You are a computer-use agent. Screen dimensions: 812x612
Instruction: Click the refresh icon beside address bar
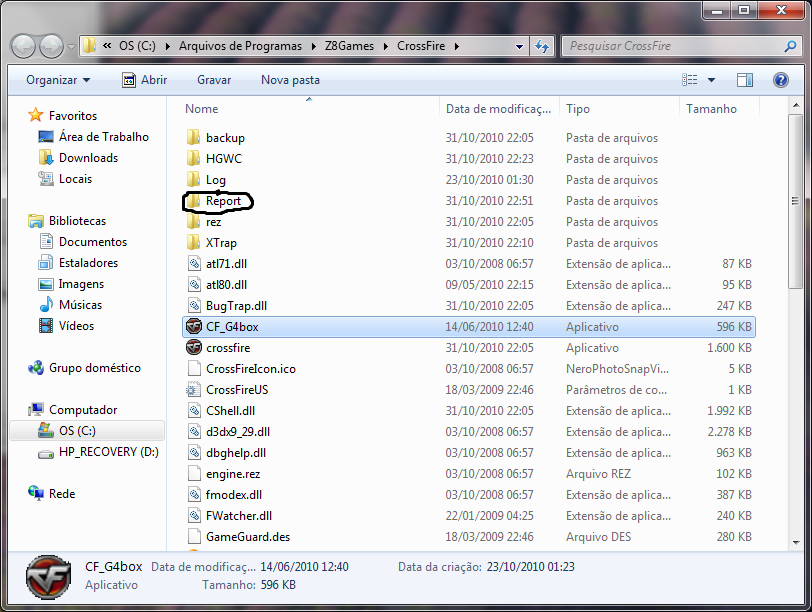[542, 46]
